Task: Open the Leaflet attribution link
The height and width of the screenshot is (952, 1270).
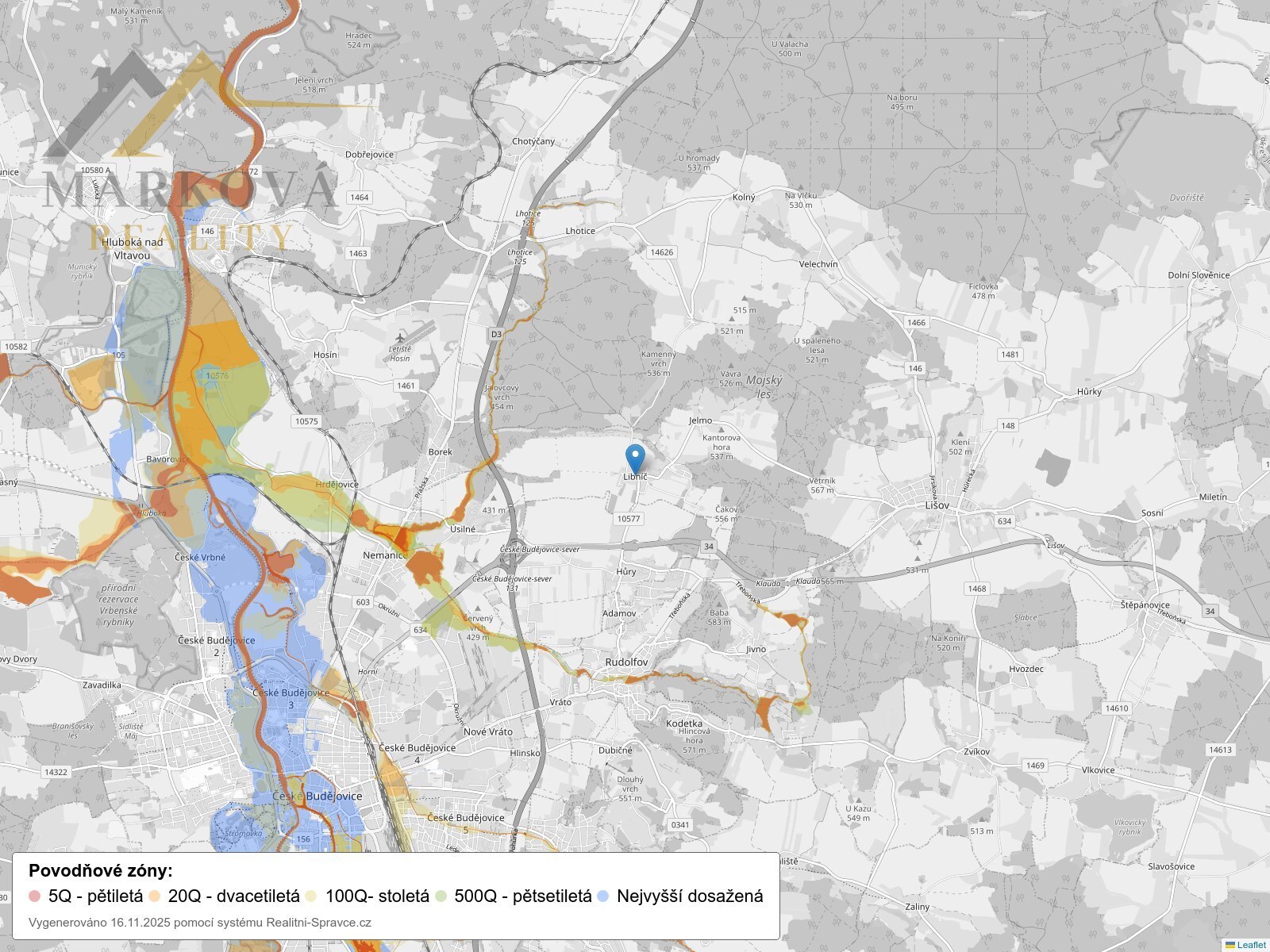Action: 1252,945
